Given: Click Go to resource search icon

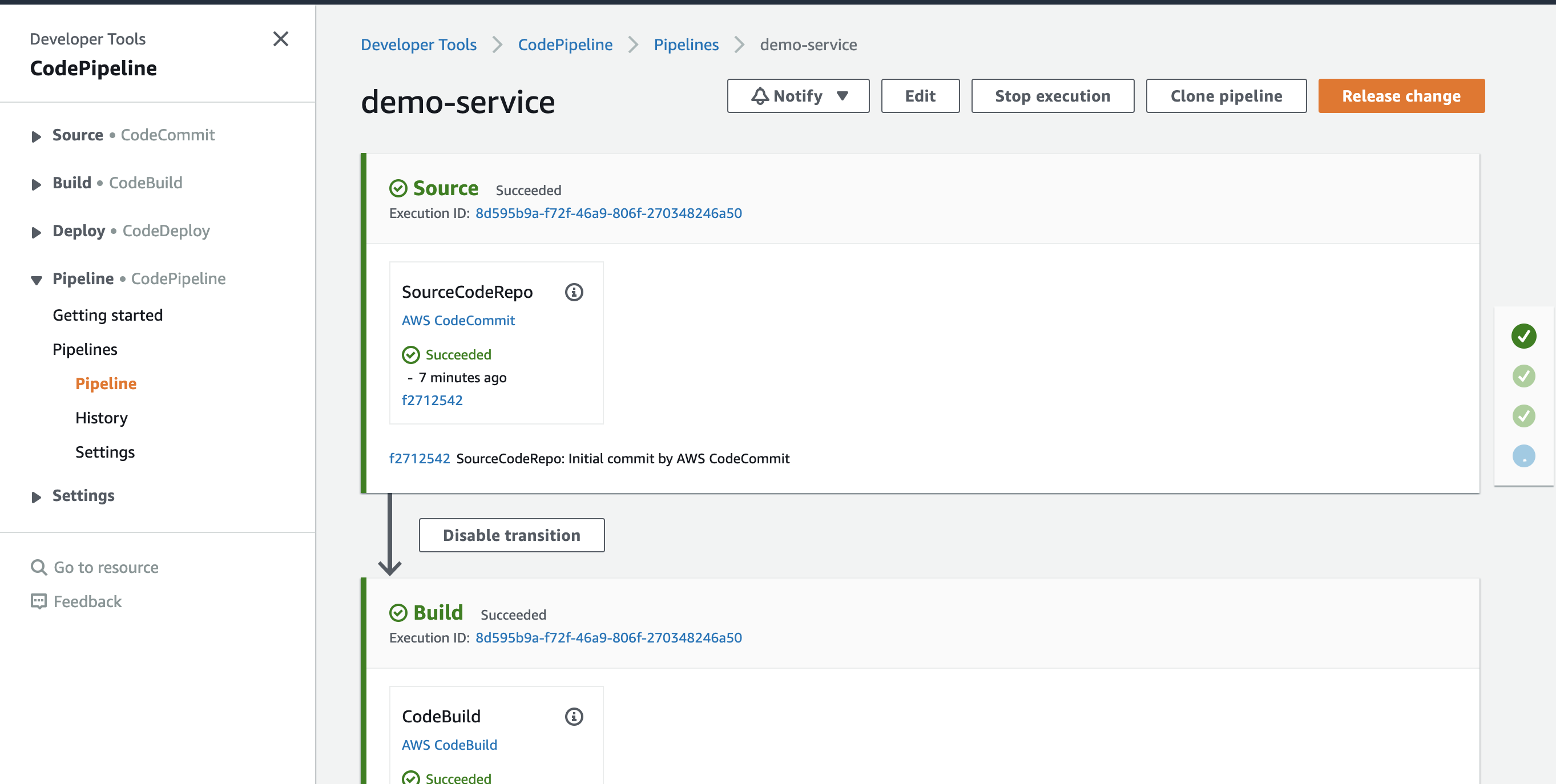Looking at the screenshot, I should (39, 568).
